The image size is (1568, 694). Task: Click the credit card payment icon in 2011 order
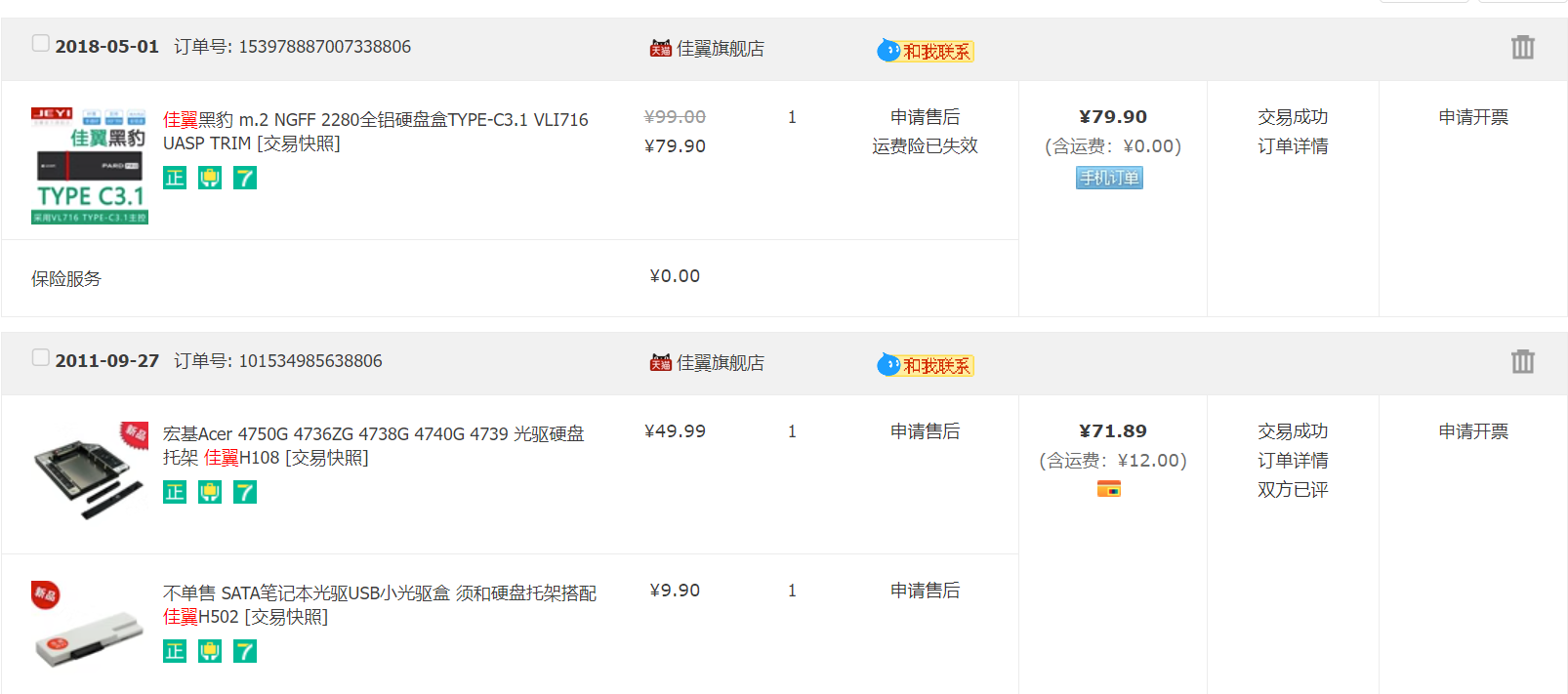(x=1109, y=489)
